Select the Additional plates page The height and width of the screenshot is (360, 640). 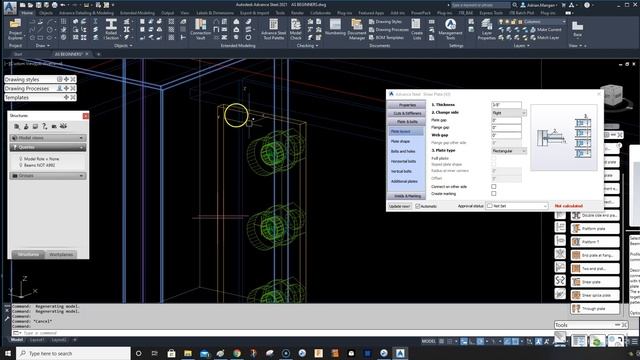pyautogui.click(x=404, y=181)
